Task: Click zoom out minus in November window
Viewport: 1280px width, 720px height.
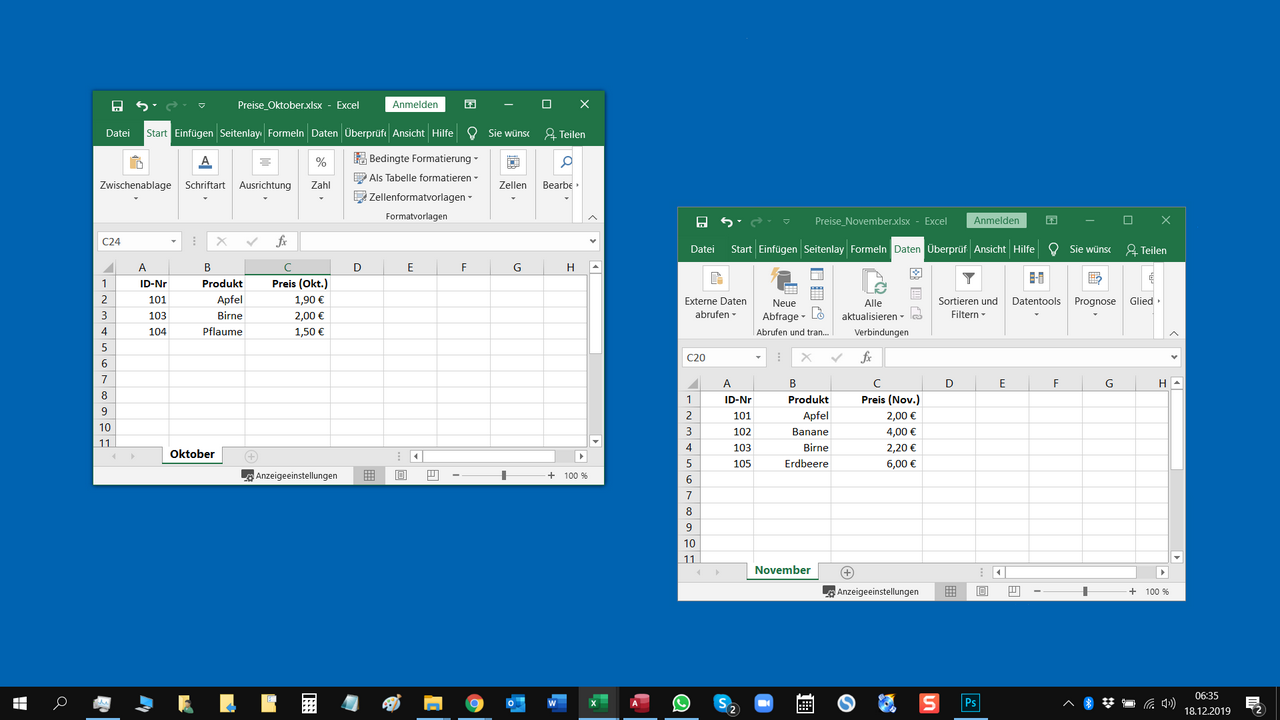Action: 1037,591
